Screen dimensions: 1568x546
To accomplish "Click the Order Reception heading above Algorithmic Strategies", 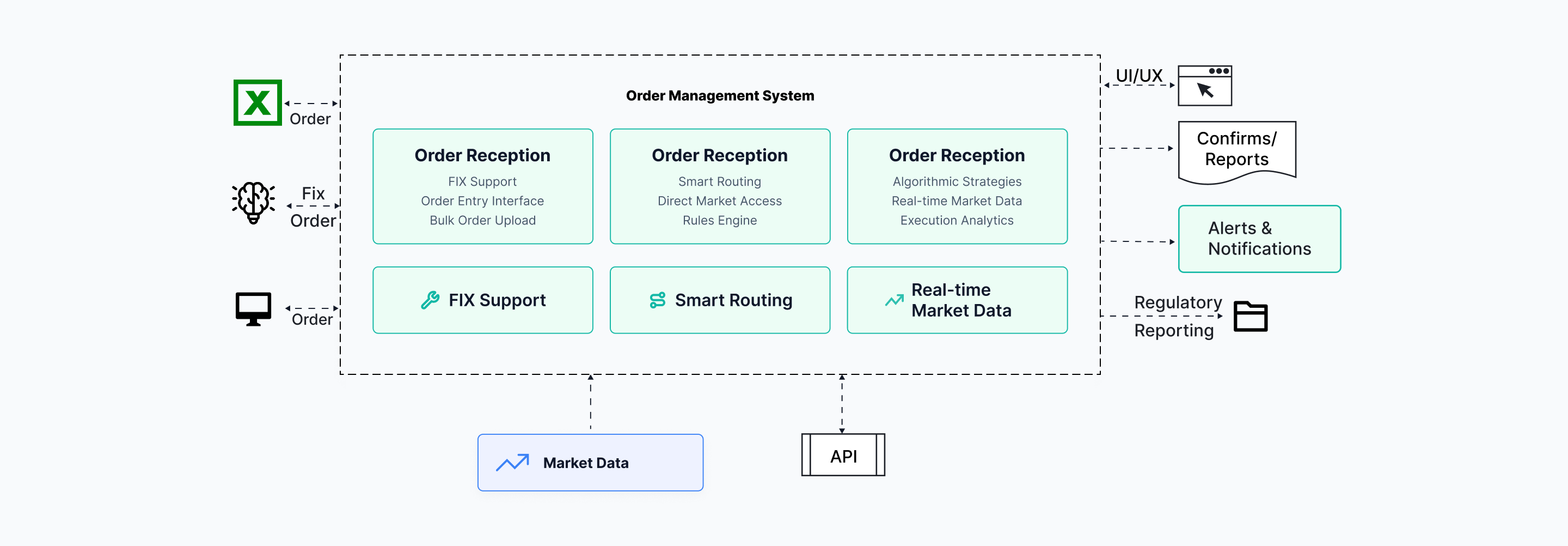I will [957, 155].
